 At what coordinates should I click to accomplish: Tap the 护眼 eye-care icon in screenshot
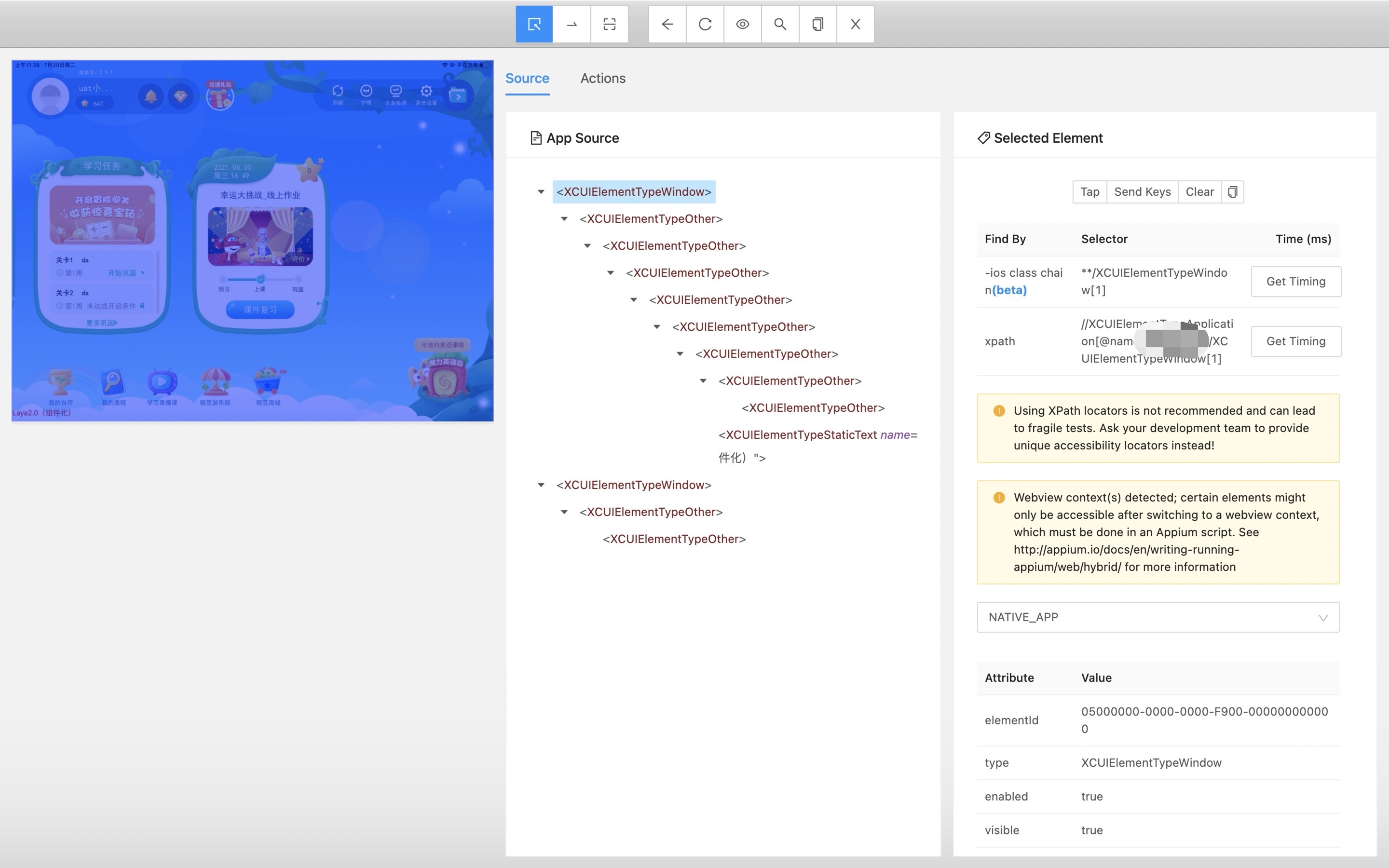[366, 94]
